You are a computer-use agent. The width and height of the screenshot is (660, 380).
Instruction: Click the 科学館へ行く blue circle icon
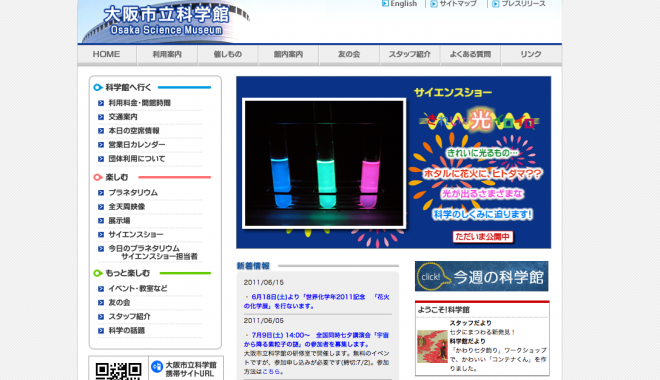coord(98,88)
